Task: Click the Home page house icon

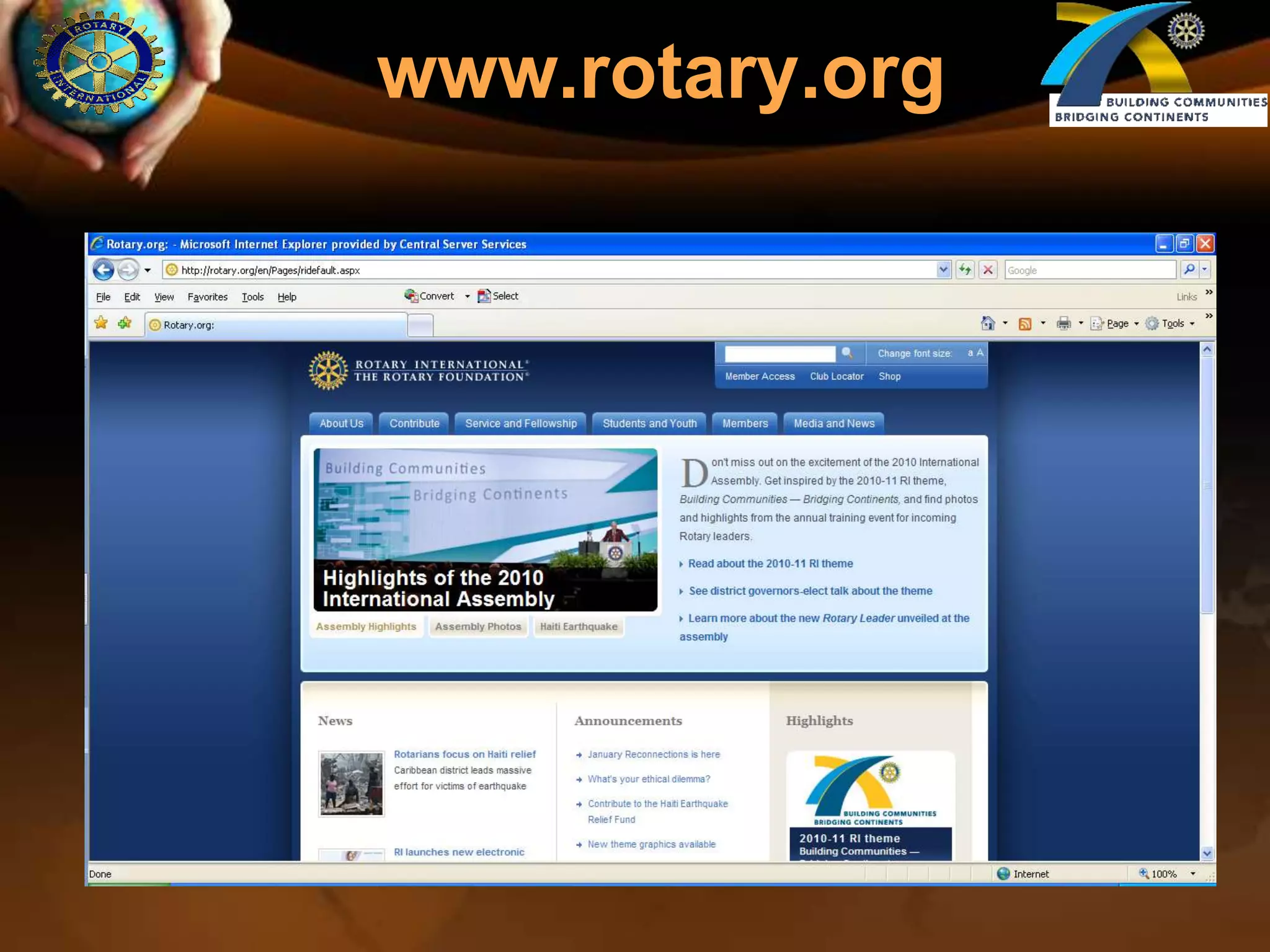Action: pos(988,323)
